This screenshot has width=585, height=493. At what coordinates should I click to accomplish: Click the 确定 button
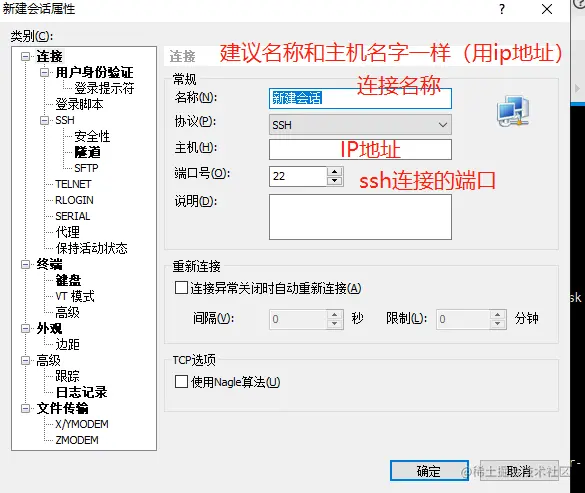click(429, 471)
